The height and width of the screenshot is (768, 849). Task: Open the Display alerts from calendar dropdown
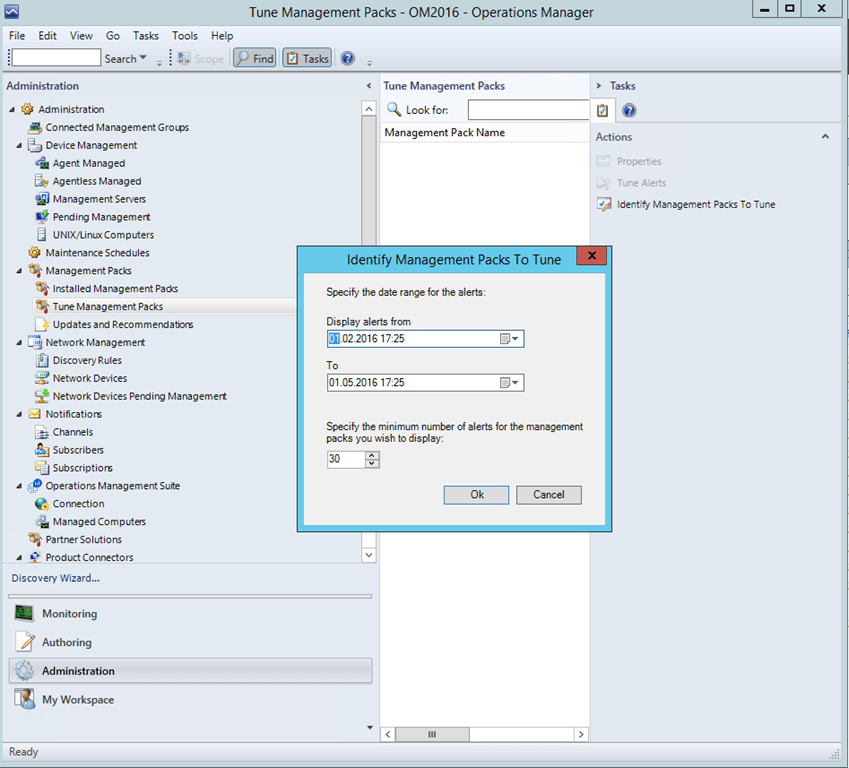click(509, 339)
